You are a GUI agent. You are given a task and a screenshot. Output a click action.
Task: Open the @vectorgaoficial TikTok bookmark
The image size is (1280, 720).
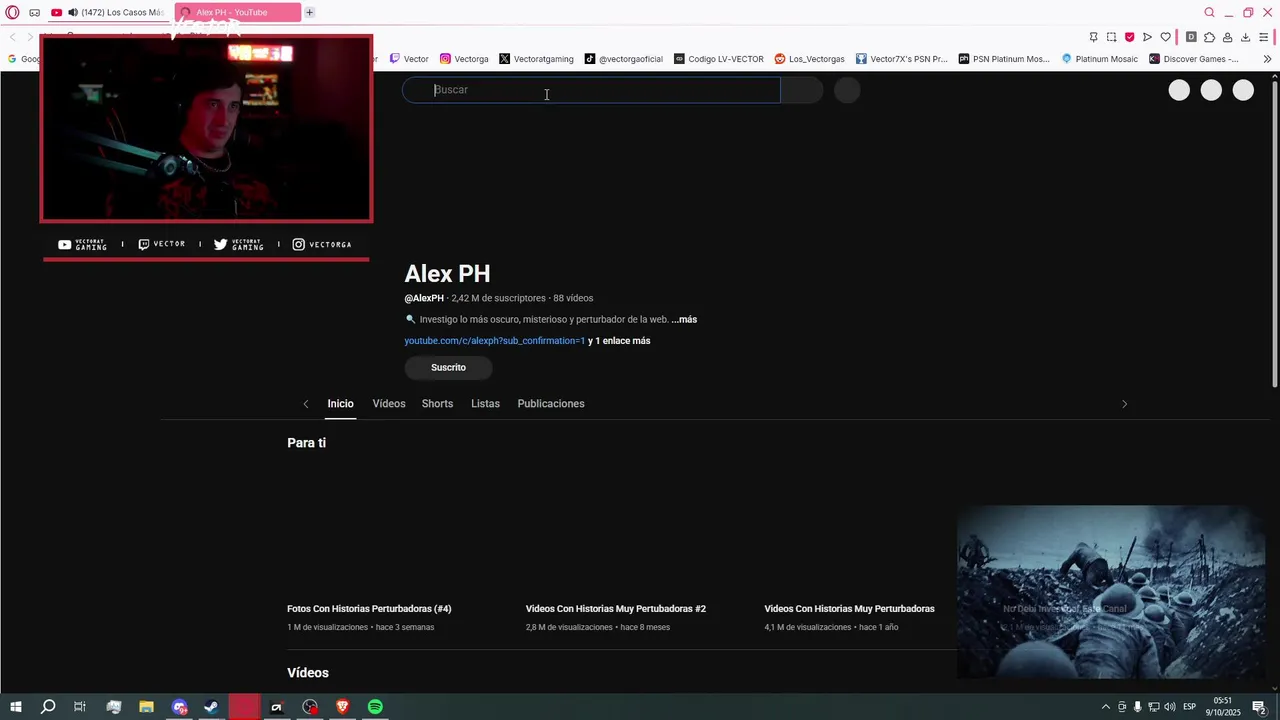pos(624,59)
